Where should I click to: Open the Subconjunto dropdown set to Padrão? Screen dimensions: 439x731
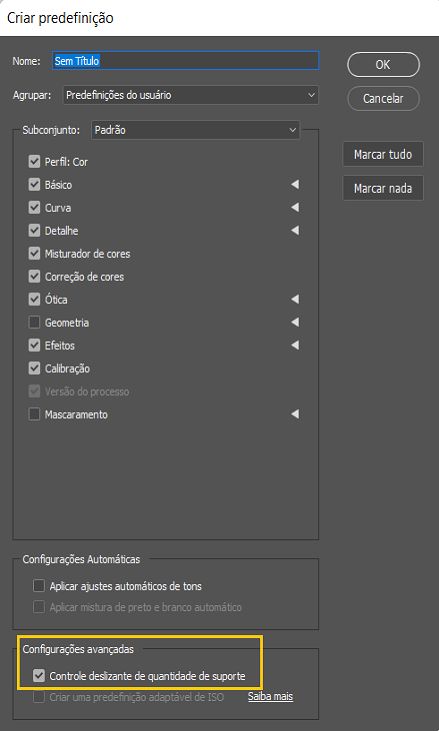point(196,130)
